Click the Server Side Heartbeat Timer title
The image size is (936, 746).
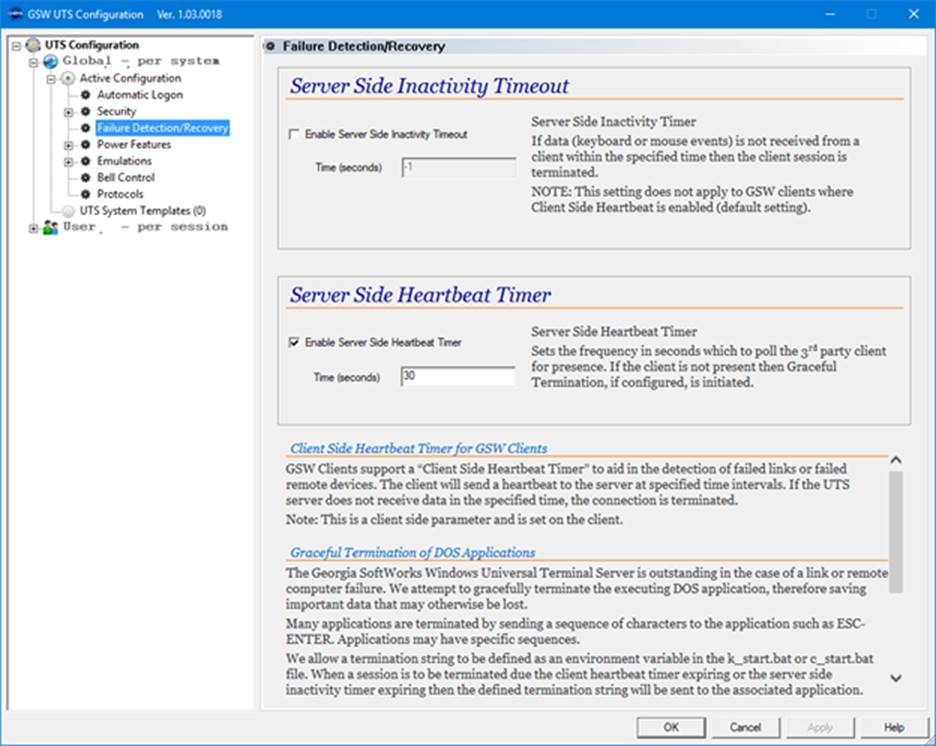tap(420, 295)
